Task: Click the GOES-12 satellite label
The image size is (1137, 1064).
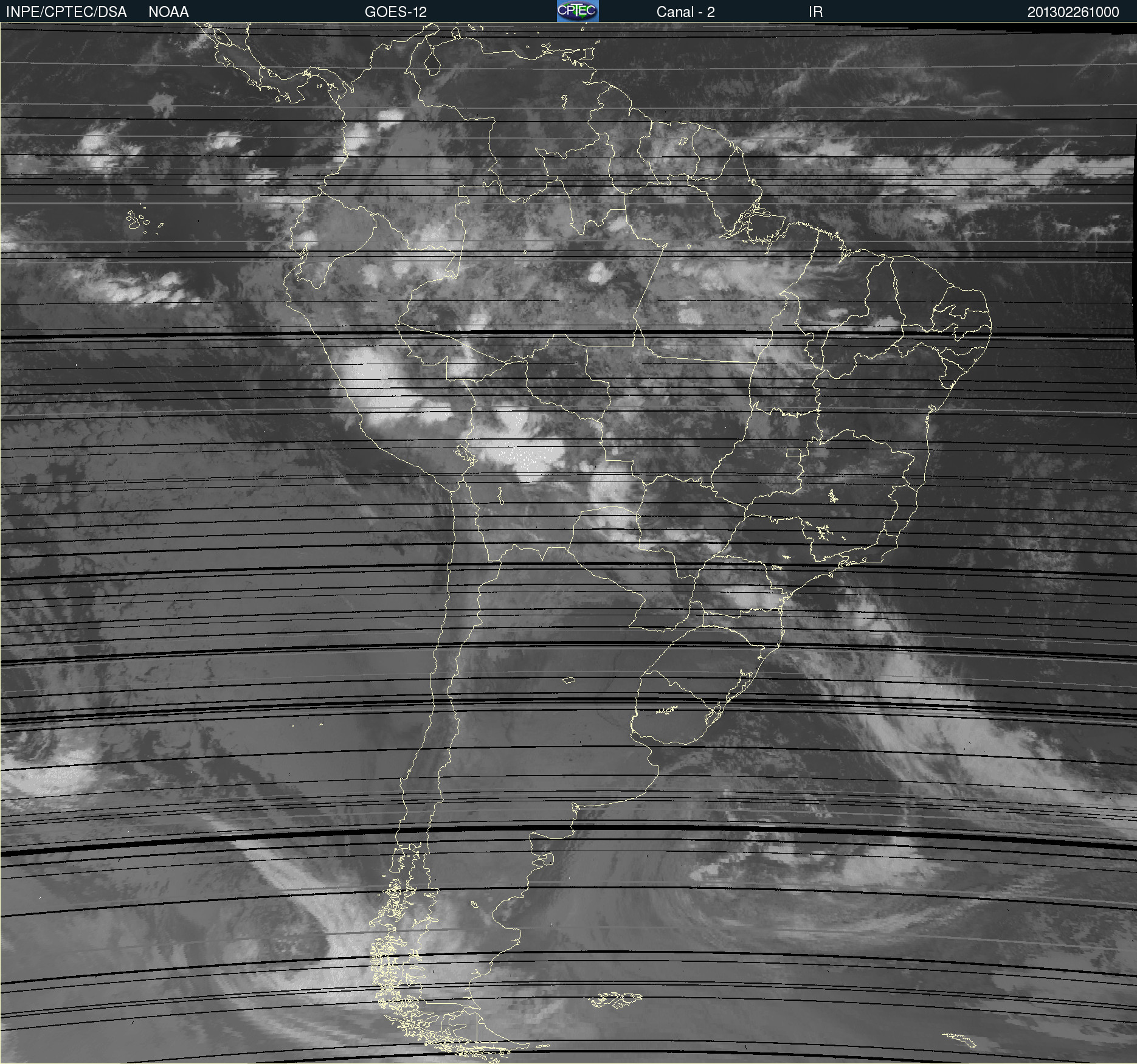Action: coord(396,12)
